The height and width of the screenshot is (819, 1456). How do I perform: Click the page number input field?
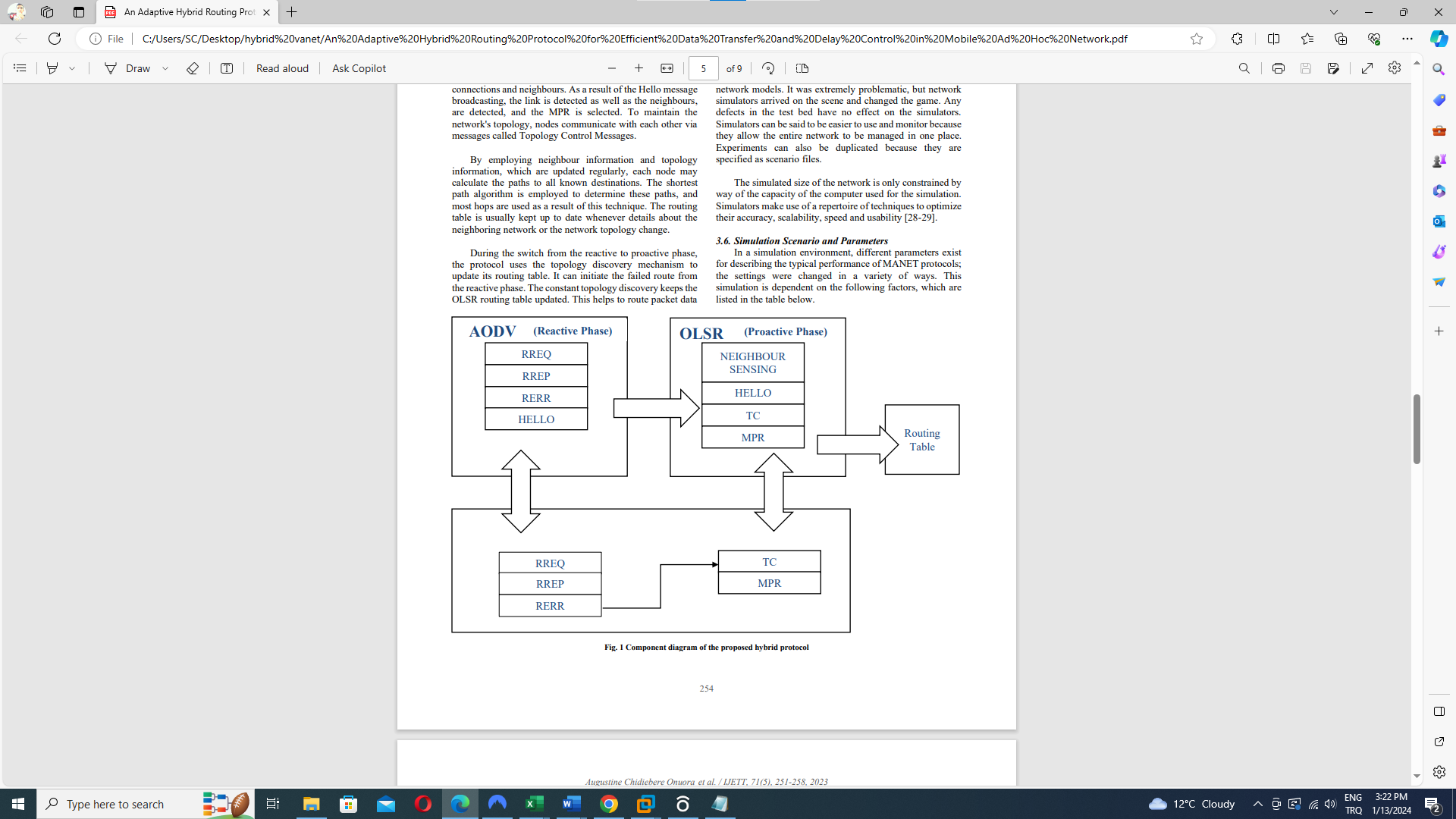click(x=704, y=68)
